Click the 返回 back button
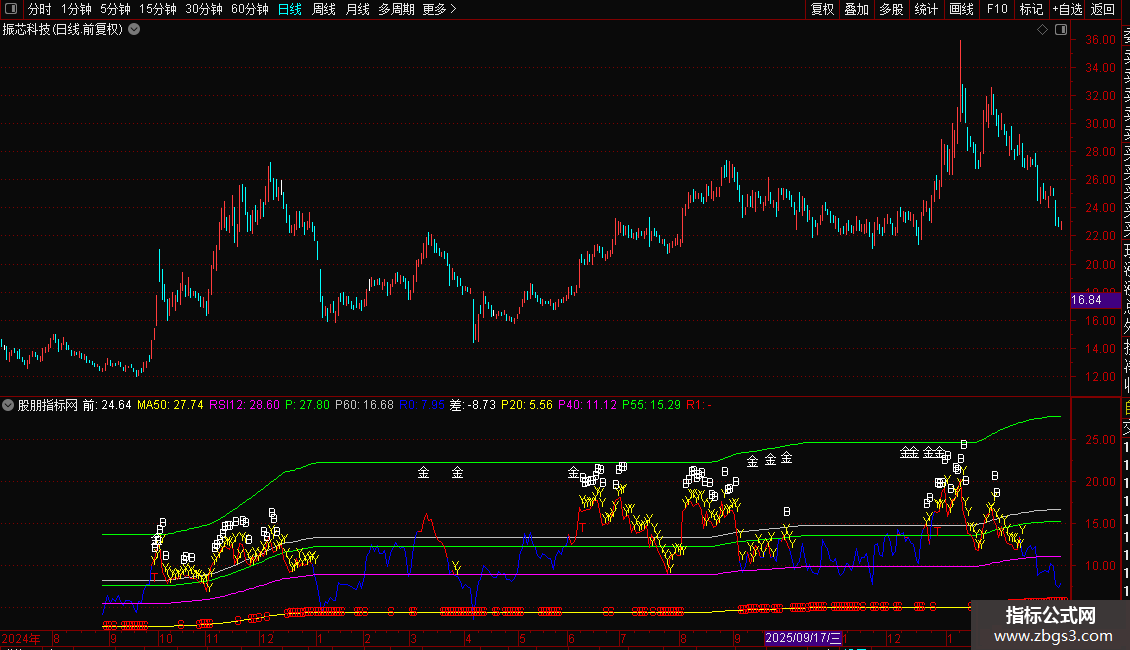The width and height of the screenshot is (1130, 650). coord(1103,9)
